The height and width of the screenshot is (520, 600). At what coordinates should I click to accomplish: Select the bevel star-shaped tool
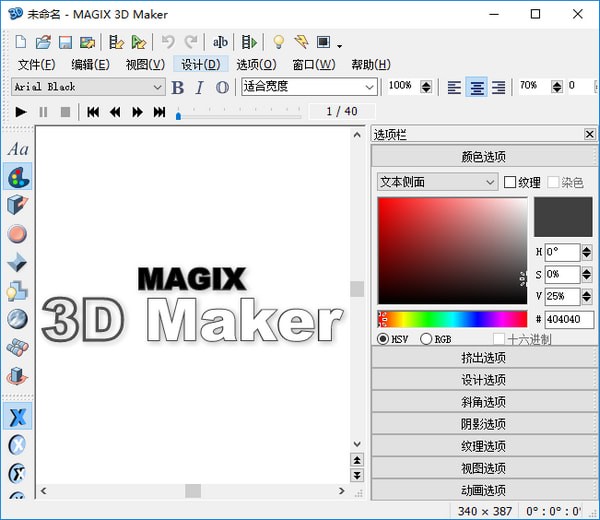click(18, 262)
